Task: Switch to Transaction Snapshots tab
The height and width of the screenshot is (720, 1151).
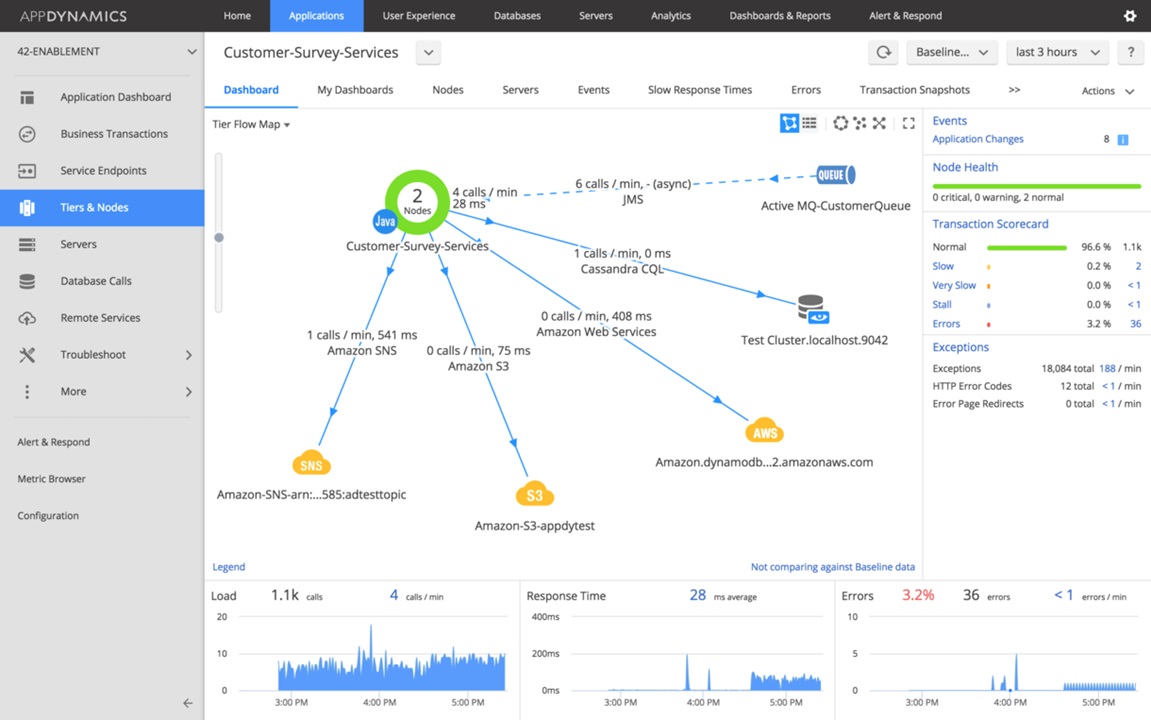Action: tap(915, 90)
